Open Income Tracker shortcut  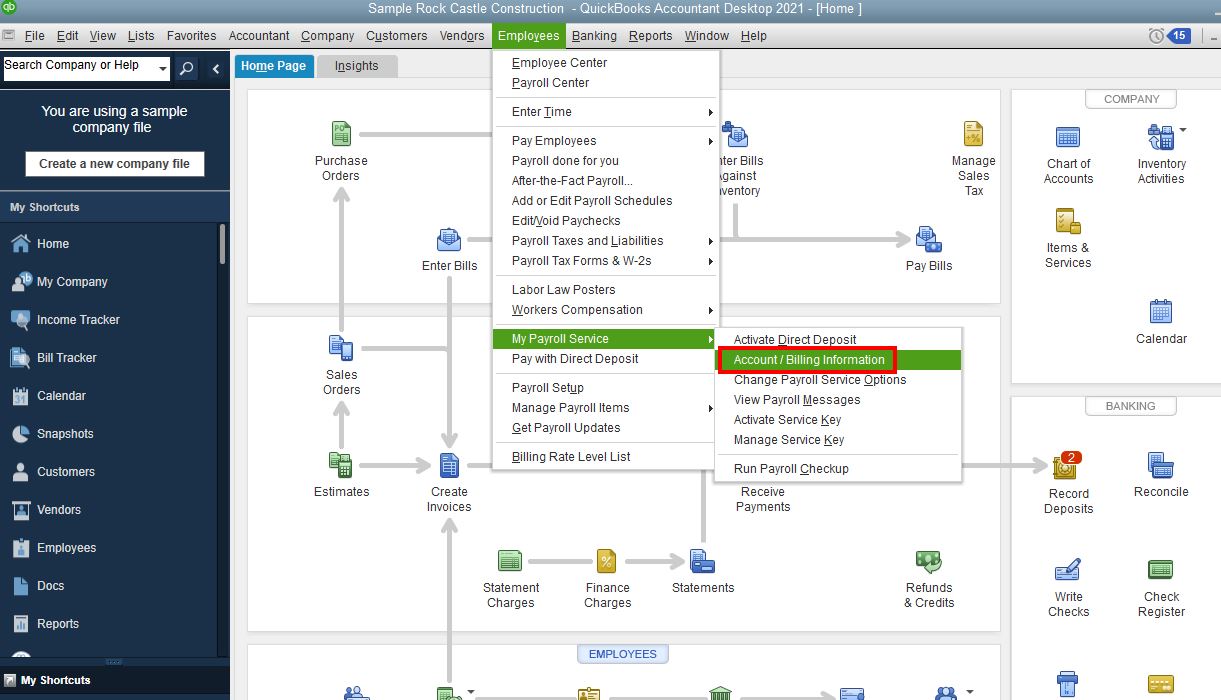coord(78,319)
